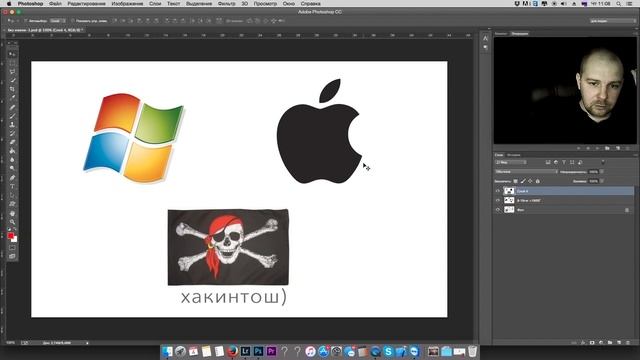Add layer mask from Layers panel footer
The image size is (640, 360).
tap(592, 343)
